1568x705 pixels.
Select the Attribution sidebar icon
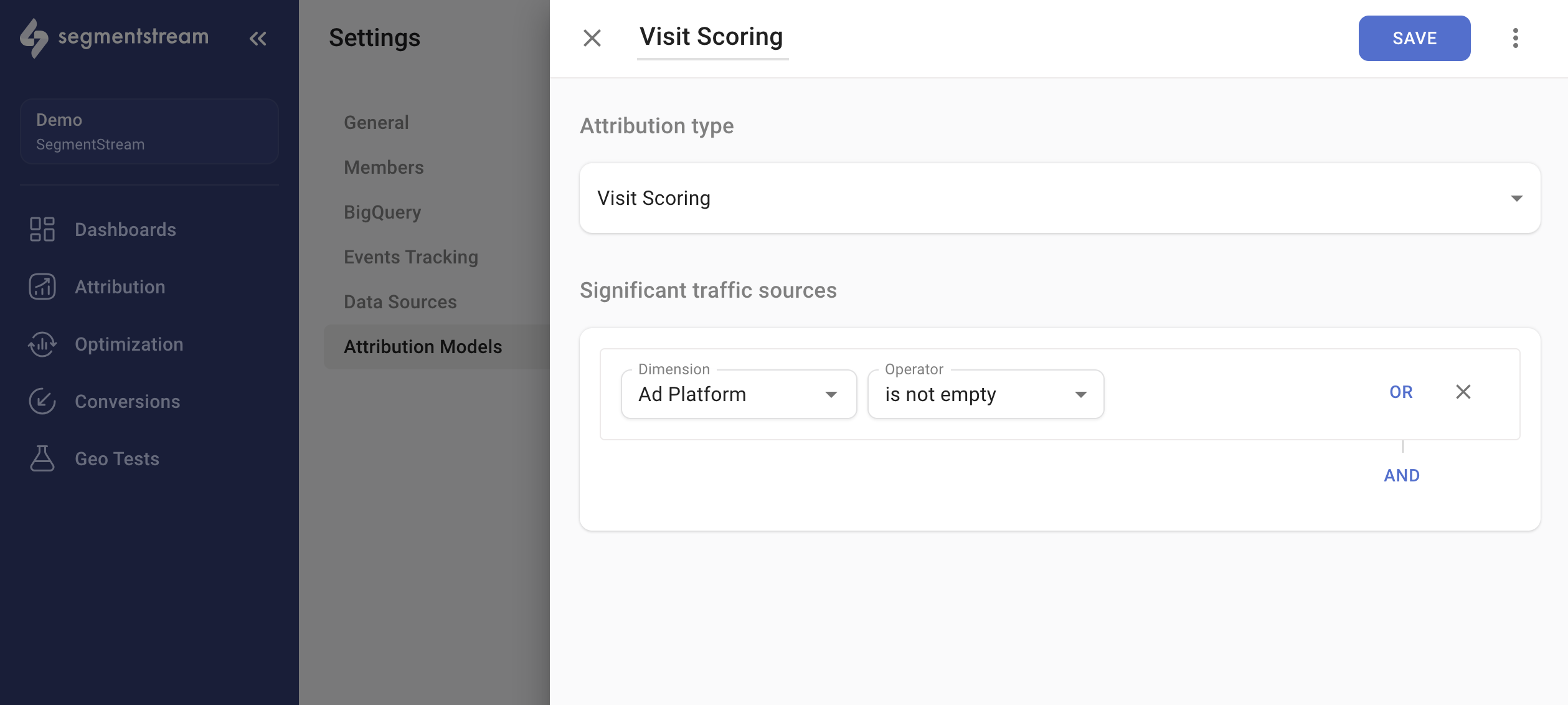pos(42,286)
